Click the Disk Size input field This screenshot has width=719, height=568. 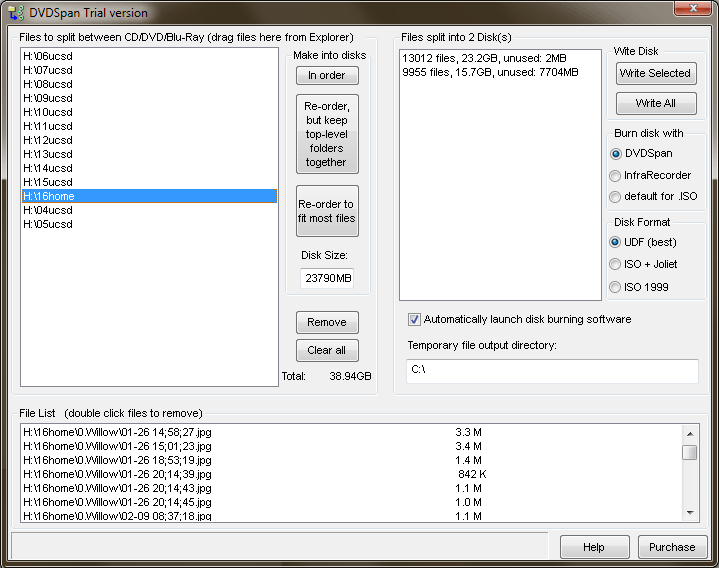(327, 279)
